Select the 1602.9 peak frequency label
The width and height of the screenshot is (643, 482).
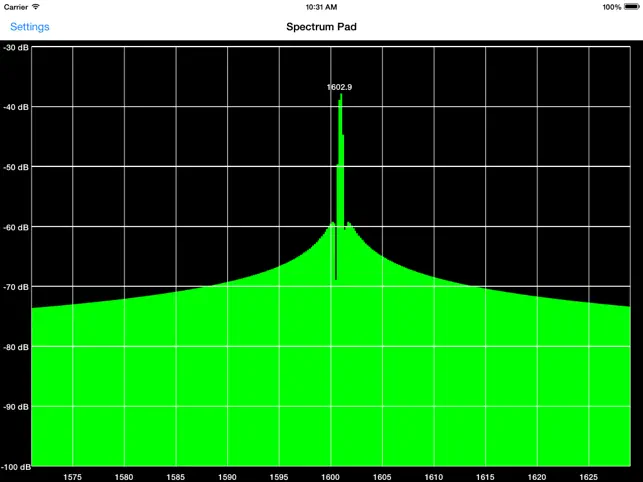(339, 87)
